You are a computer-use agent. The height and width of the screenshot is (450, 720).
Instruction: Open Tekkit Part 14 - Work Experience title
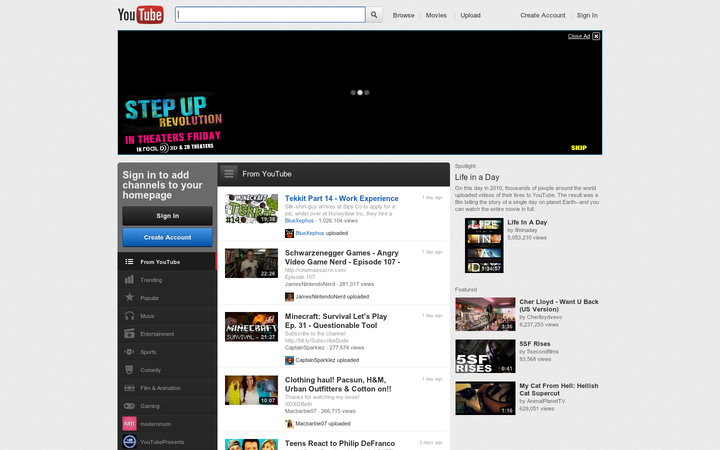point(342,198)
